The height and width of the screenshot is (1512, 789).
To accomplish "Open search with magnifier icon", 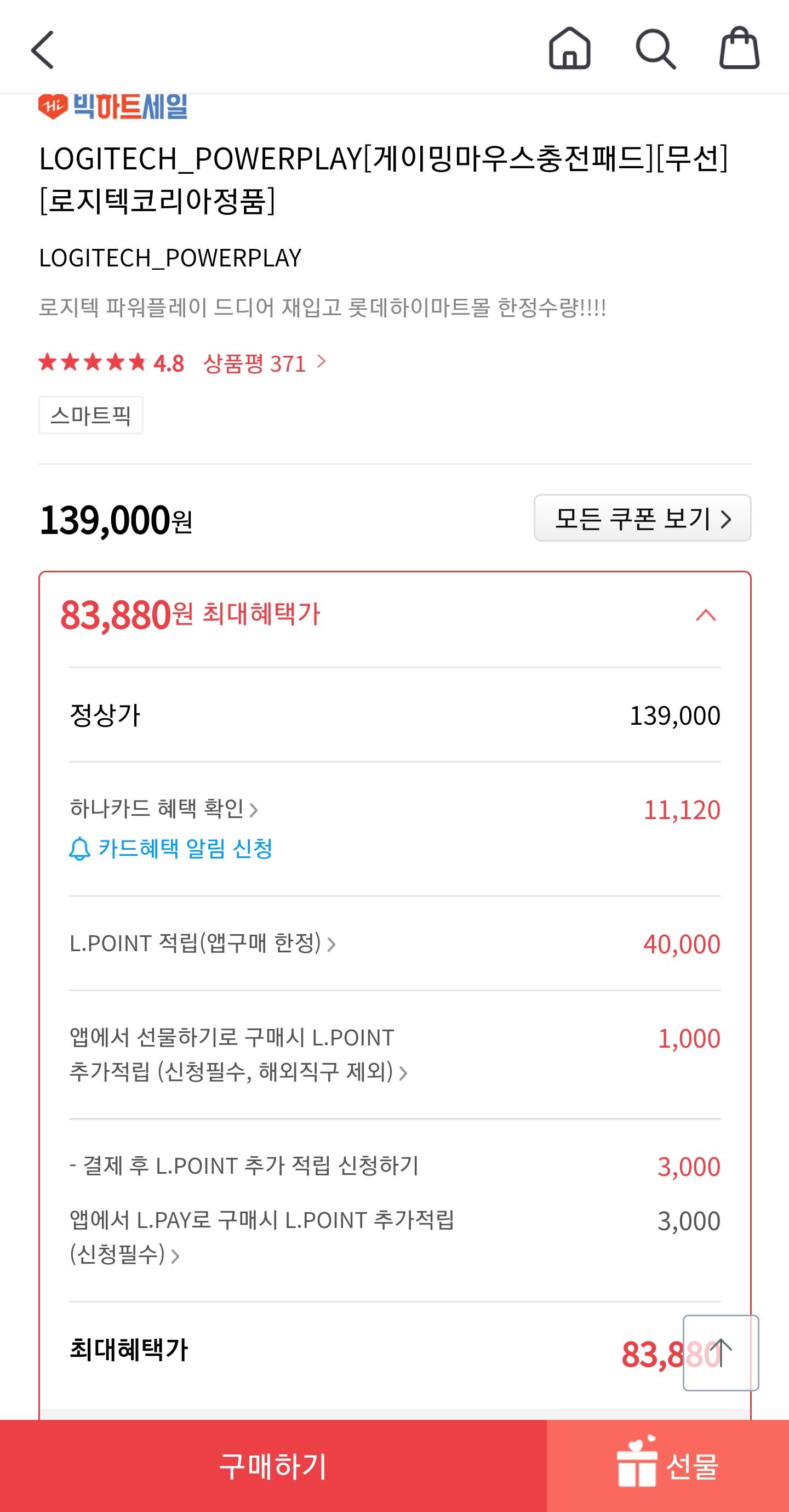I will [x=655, y=49].
